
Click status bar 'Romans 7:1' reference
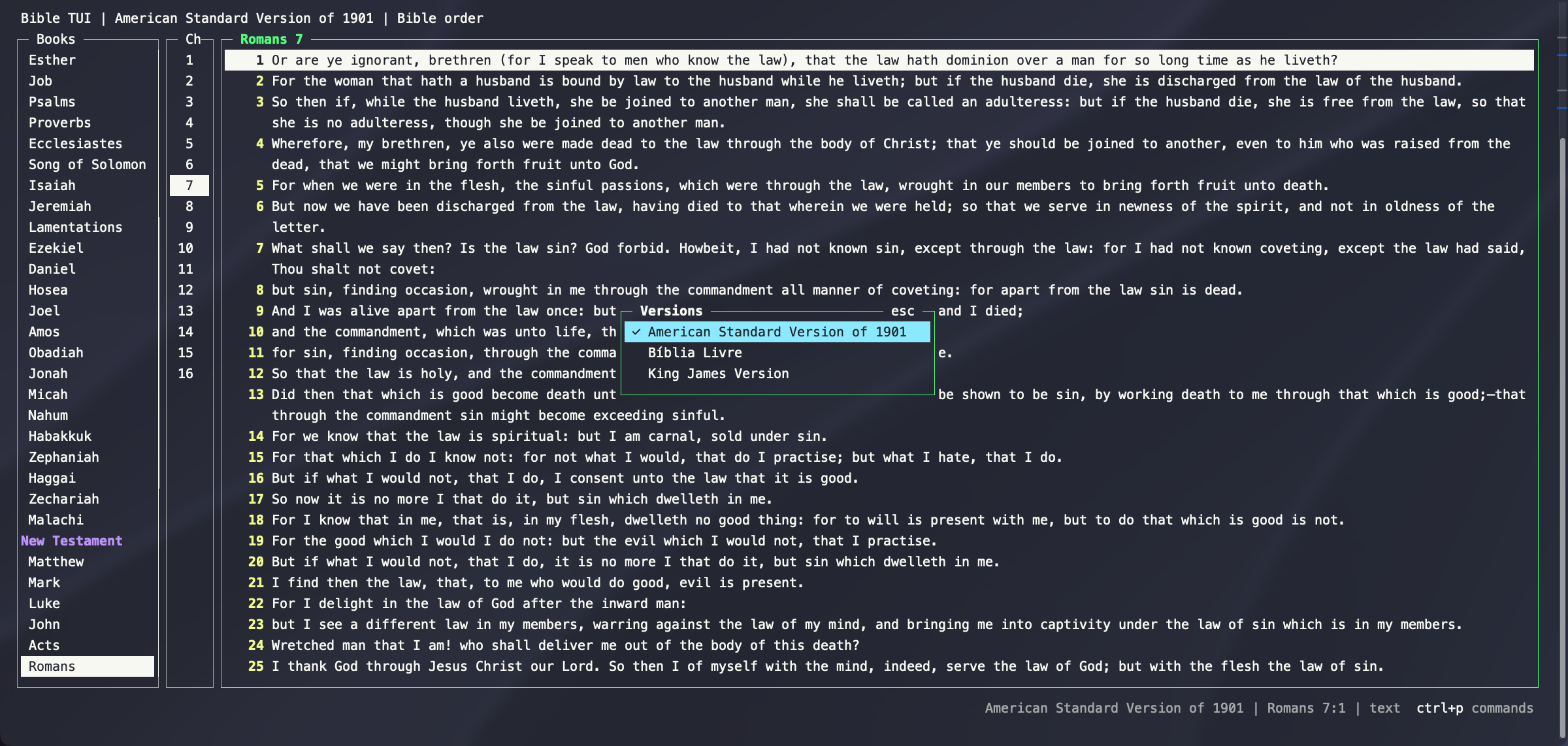click(x=1306, y=708)
